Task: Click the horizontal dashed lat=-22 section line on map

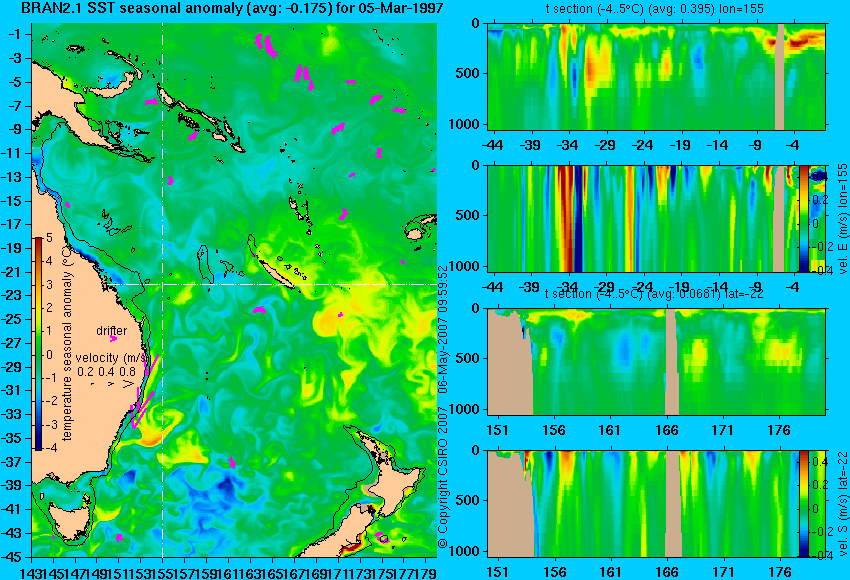Action: tap(271, 284)
